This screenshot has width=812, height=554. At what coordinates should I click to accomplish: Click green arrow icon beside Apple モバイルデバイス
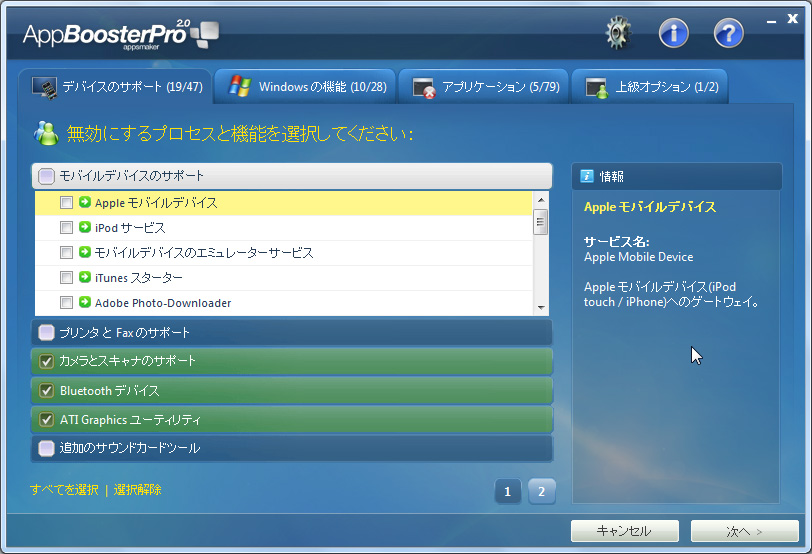pyautogui.click(x=85, y=202)
